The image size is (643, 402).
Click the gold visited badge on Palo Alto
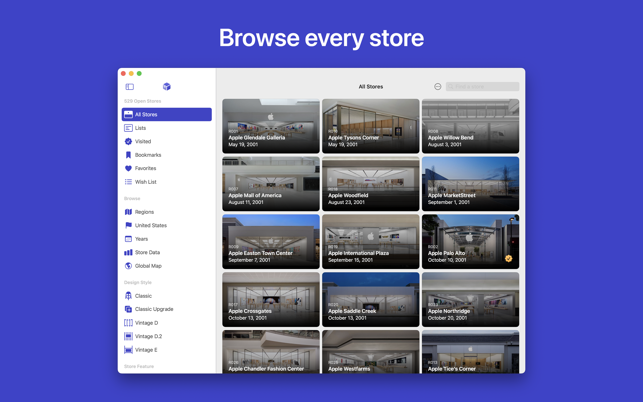508,258
